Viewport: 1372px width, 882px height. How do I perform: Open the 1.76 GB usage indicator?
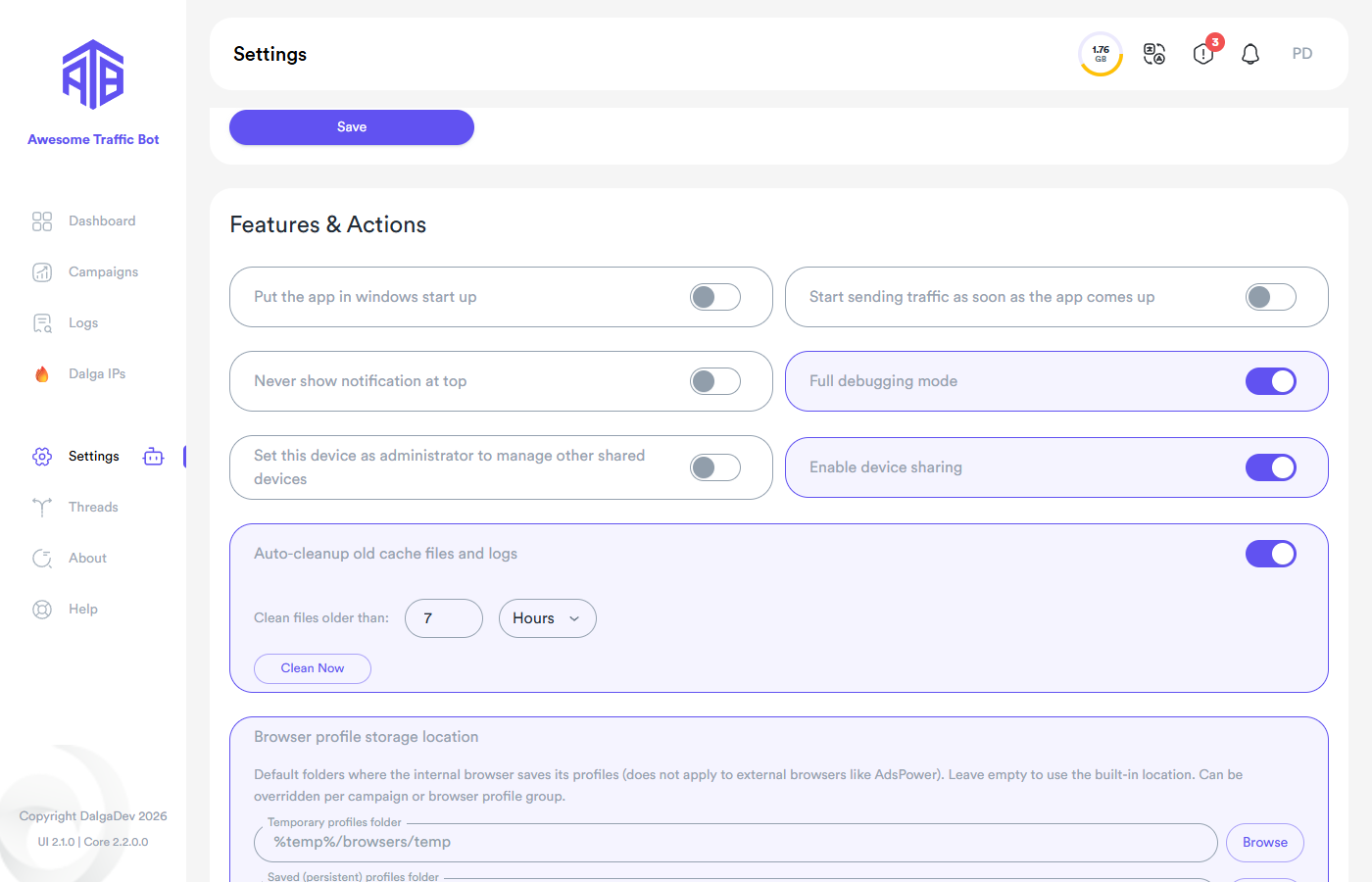tap(1101, 54)
